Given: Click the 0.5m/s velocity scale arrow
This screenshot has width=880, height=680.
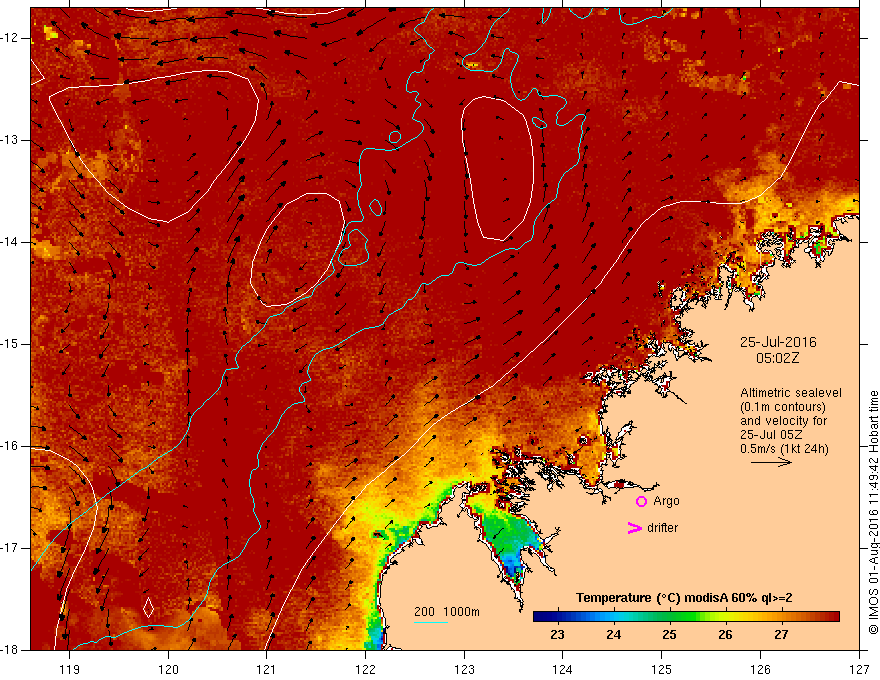Looking at the screenshot, I should 771,462.
